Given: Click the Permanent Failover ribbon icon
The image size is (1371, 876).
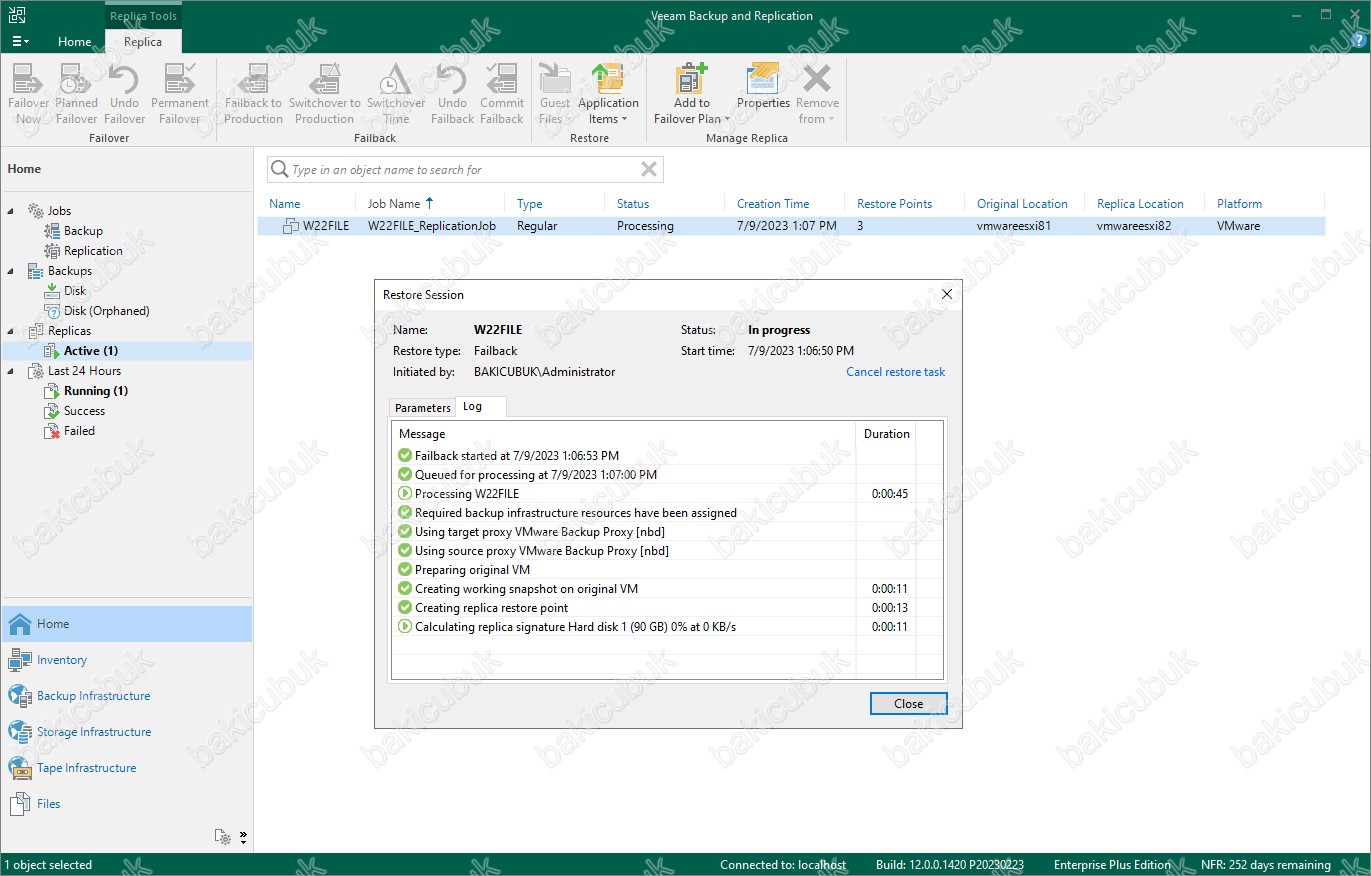Looking at the screenshot, I should (x=180, y=94).
